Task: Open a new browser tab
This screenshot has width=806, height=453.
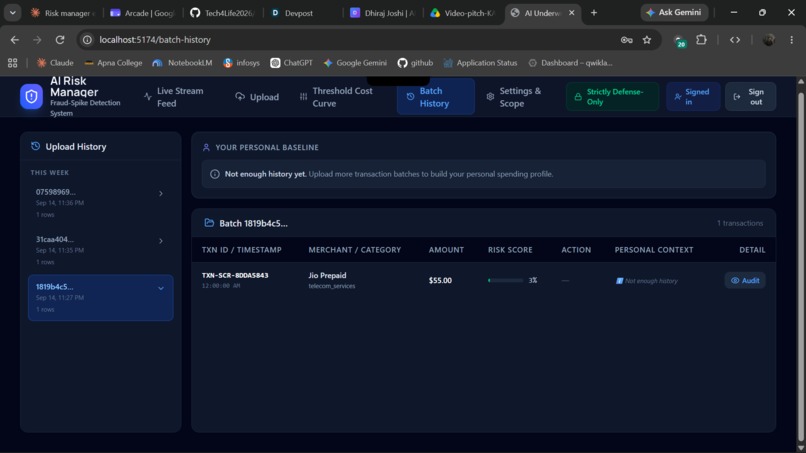Action: click(x=594, y=13)
